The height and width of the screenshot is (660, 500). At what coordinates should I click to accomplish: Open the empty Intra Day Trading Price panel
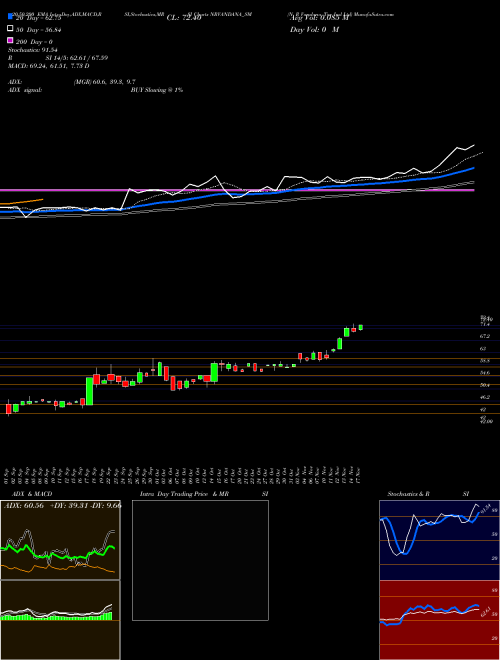click(200, 560)
